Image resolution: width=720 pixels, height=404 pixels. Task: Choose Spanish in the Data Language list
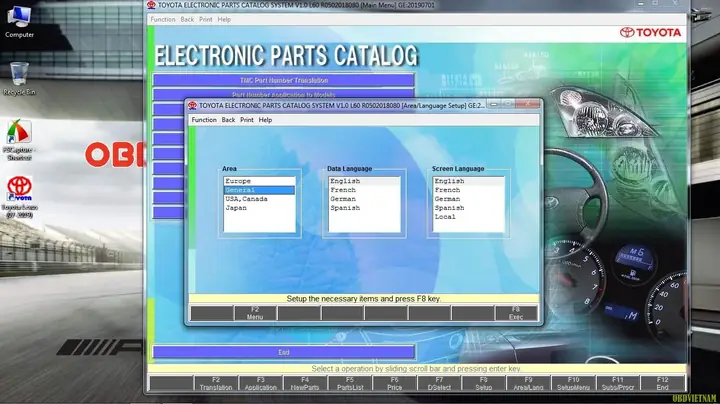coord(364,208)
